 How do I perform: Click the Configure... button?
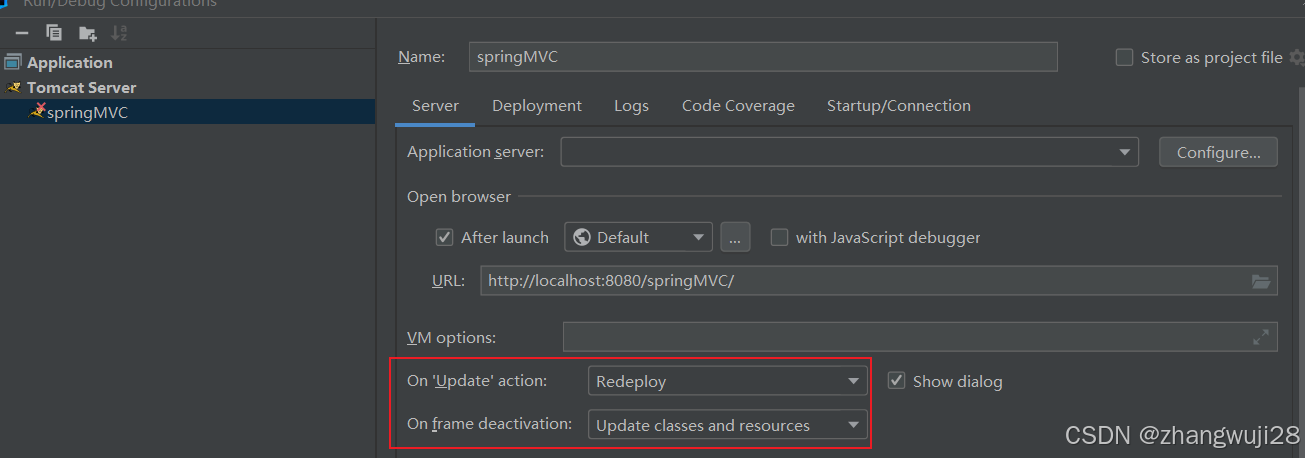point(1218,152)
